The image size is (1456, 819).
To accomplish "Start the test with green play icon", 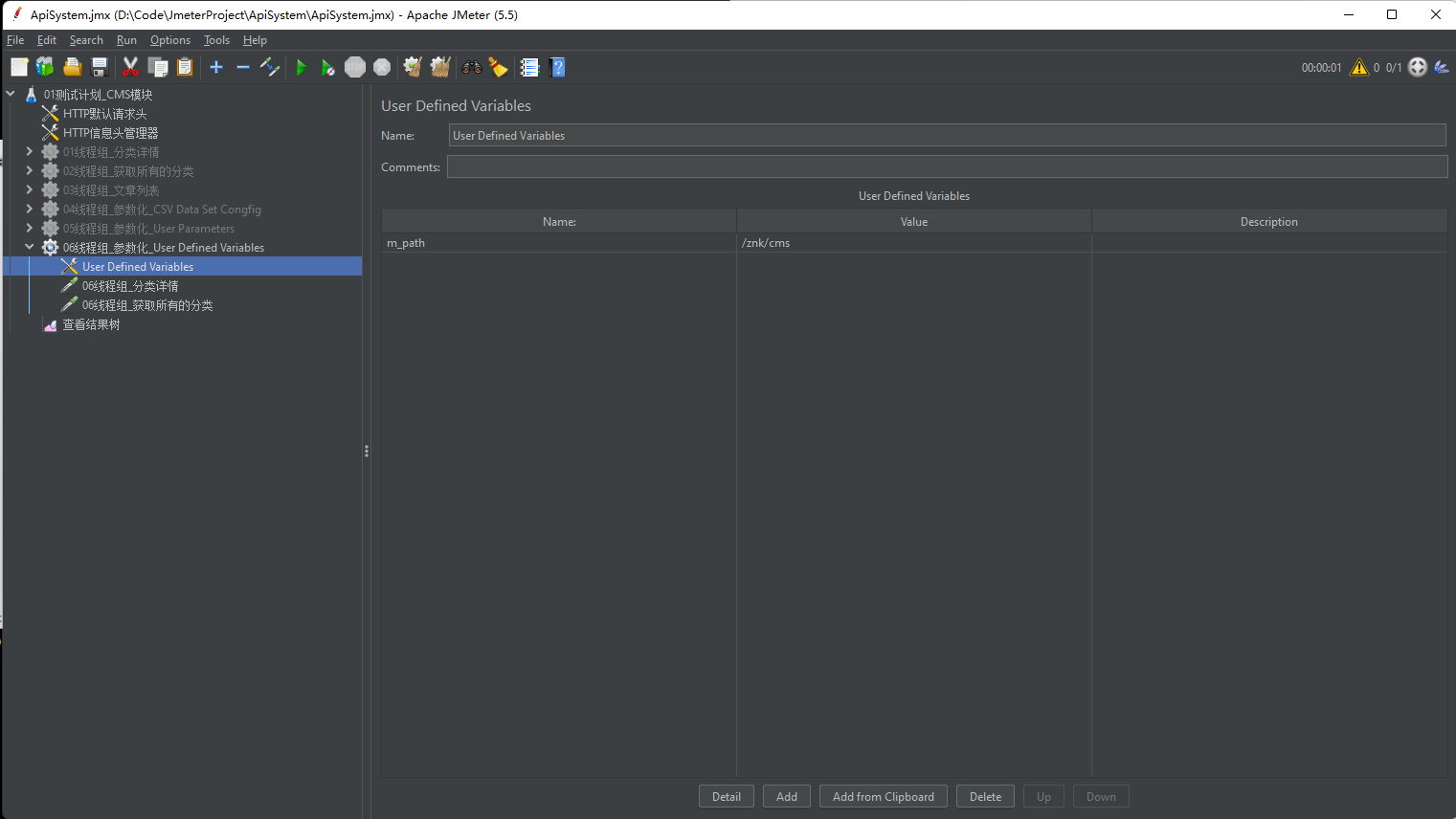I will pyautogui.click(x=302, y=67).
